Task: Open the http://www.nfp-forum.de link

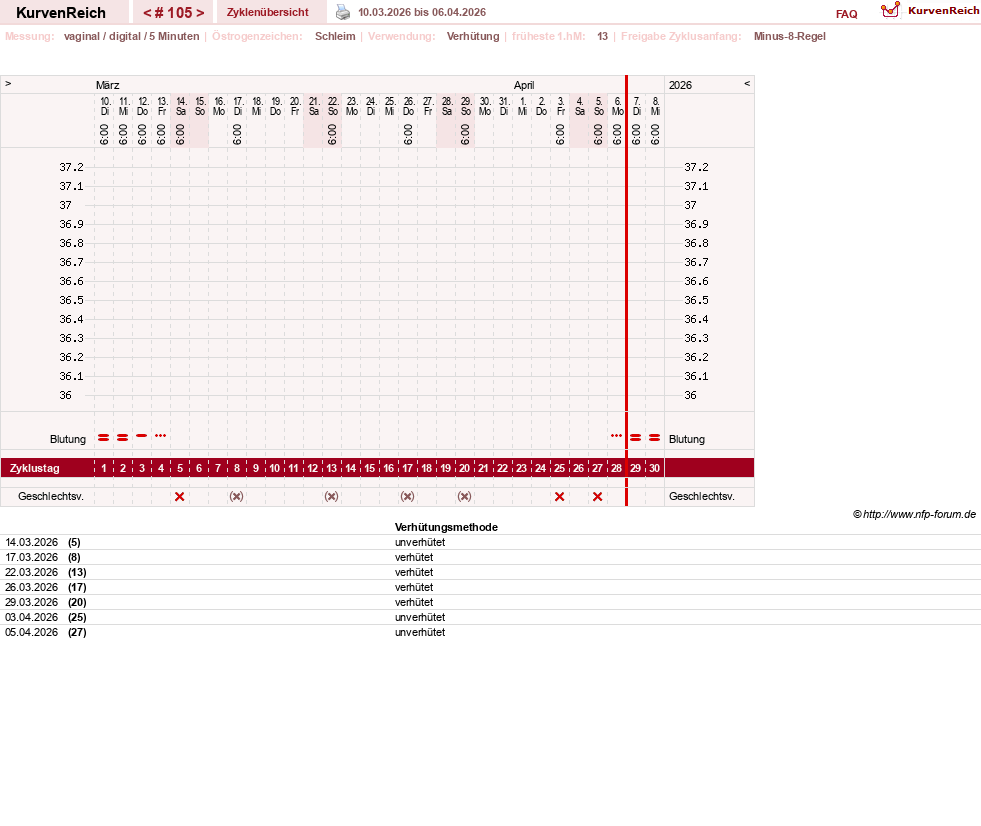Action: click(x=919, y=514)
